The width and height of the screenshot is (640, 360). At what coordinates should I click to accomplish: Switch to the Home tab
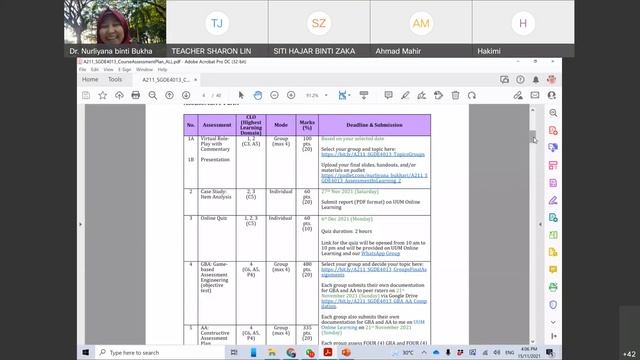90,80
